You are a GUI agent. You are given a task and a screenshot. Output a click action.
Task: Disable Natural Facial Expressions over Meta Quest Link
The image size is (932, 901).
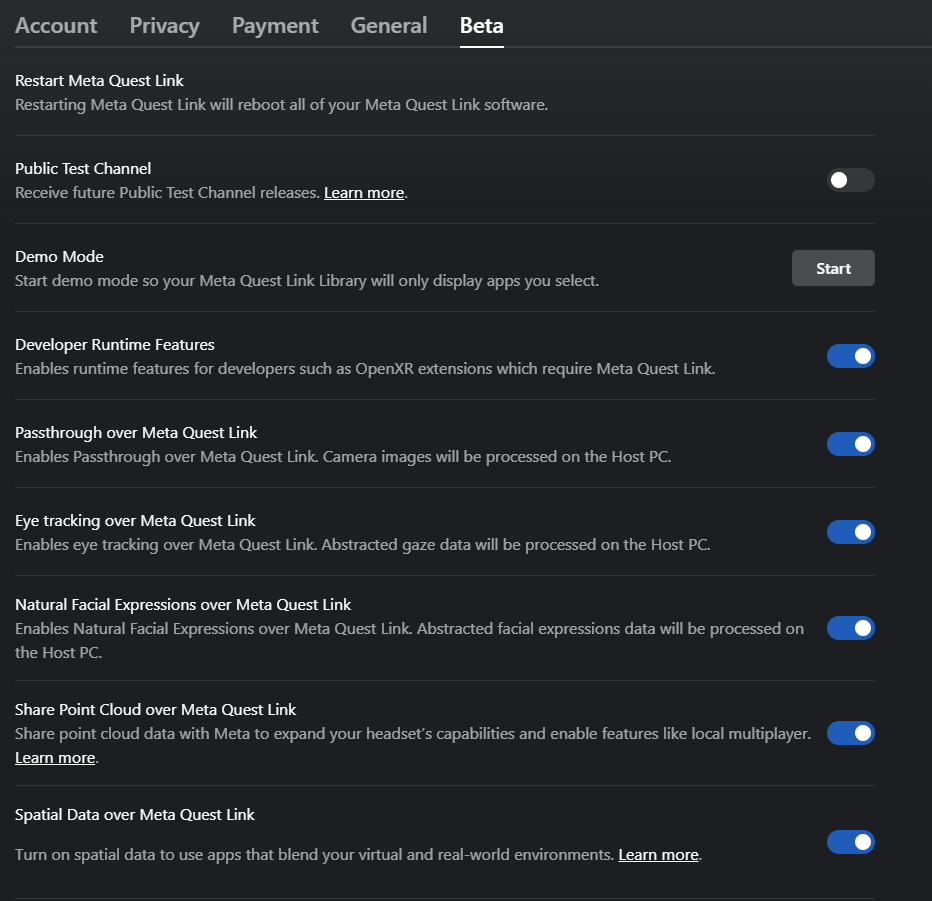coord(850,628)
